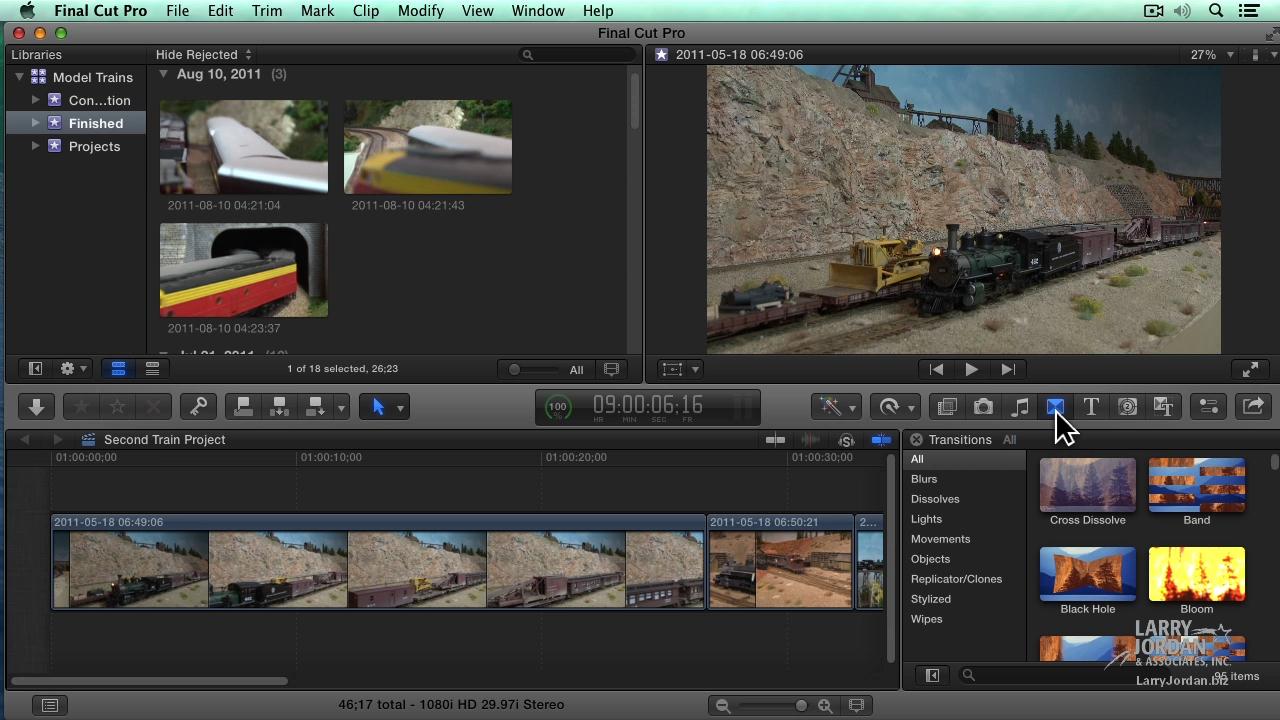Image resolution: width=1280 pixels, height=720 pixels.
Task: Toggle solo S button in timeline
Action: tap(846, 440)
